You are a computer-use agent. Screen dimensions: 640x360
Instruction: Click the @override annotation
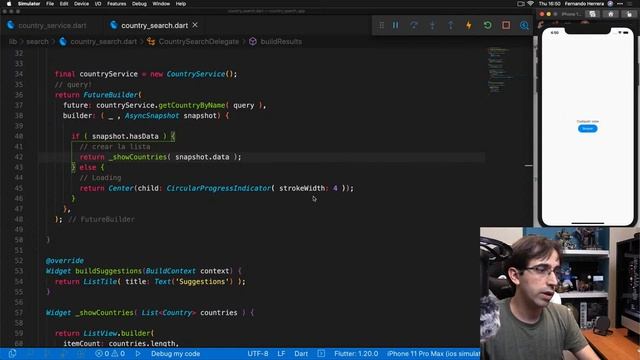click(64, 261)
